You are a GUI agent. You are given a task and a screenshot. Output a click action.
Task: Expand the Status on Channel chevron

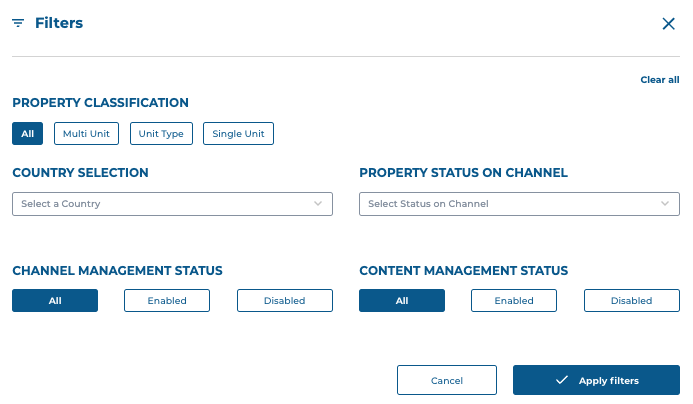pos(665,204)
